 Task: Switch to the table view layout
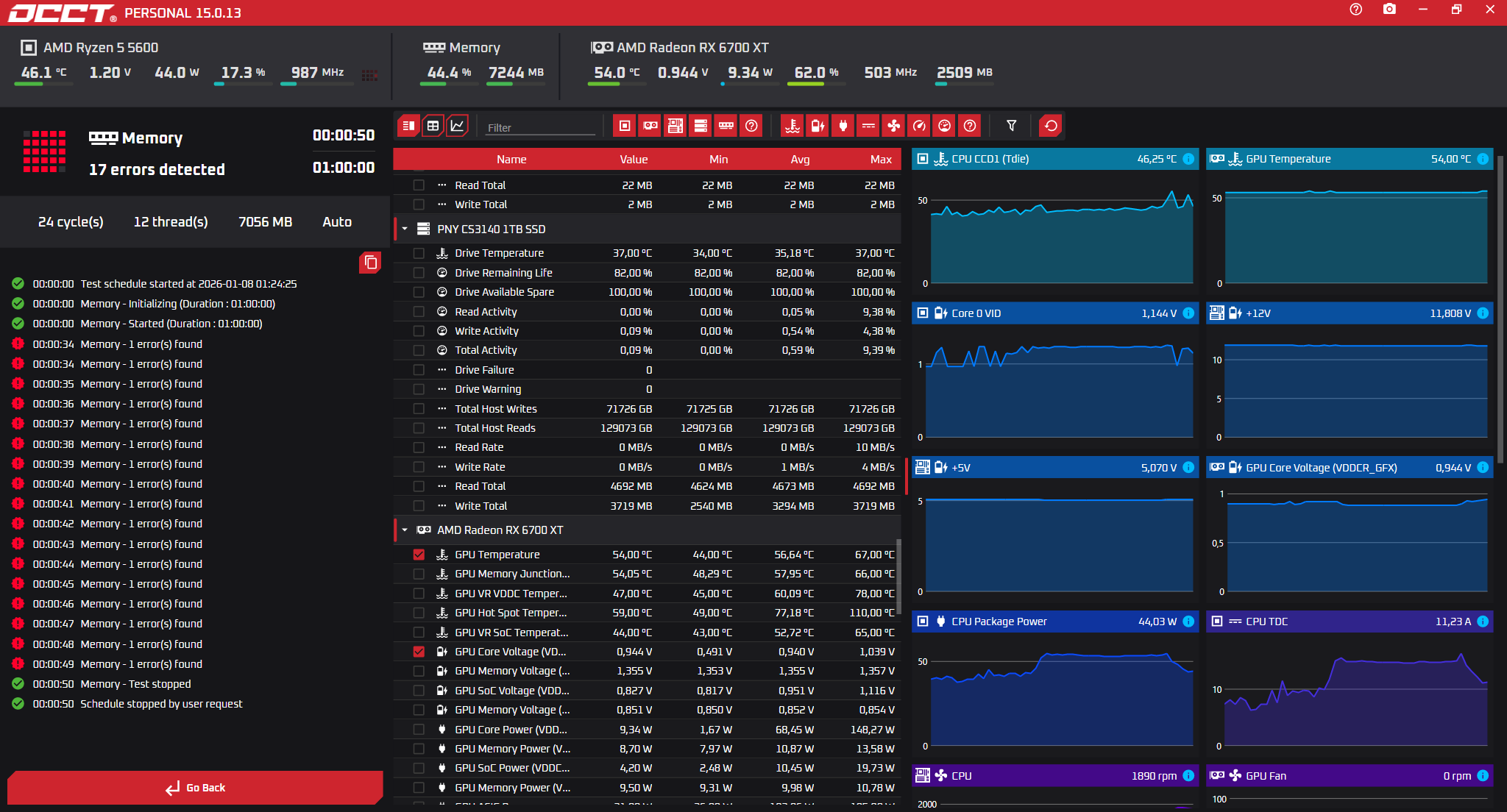coord(433,126)
